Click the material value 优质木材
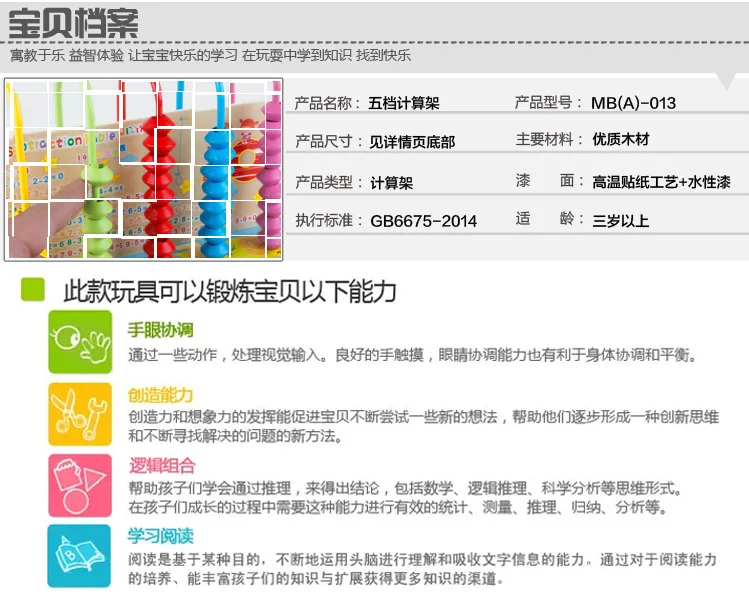The image size is (749, 597). coord(621,139)
